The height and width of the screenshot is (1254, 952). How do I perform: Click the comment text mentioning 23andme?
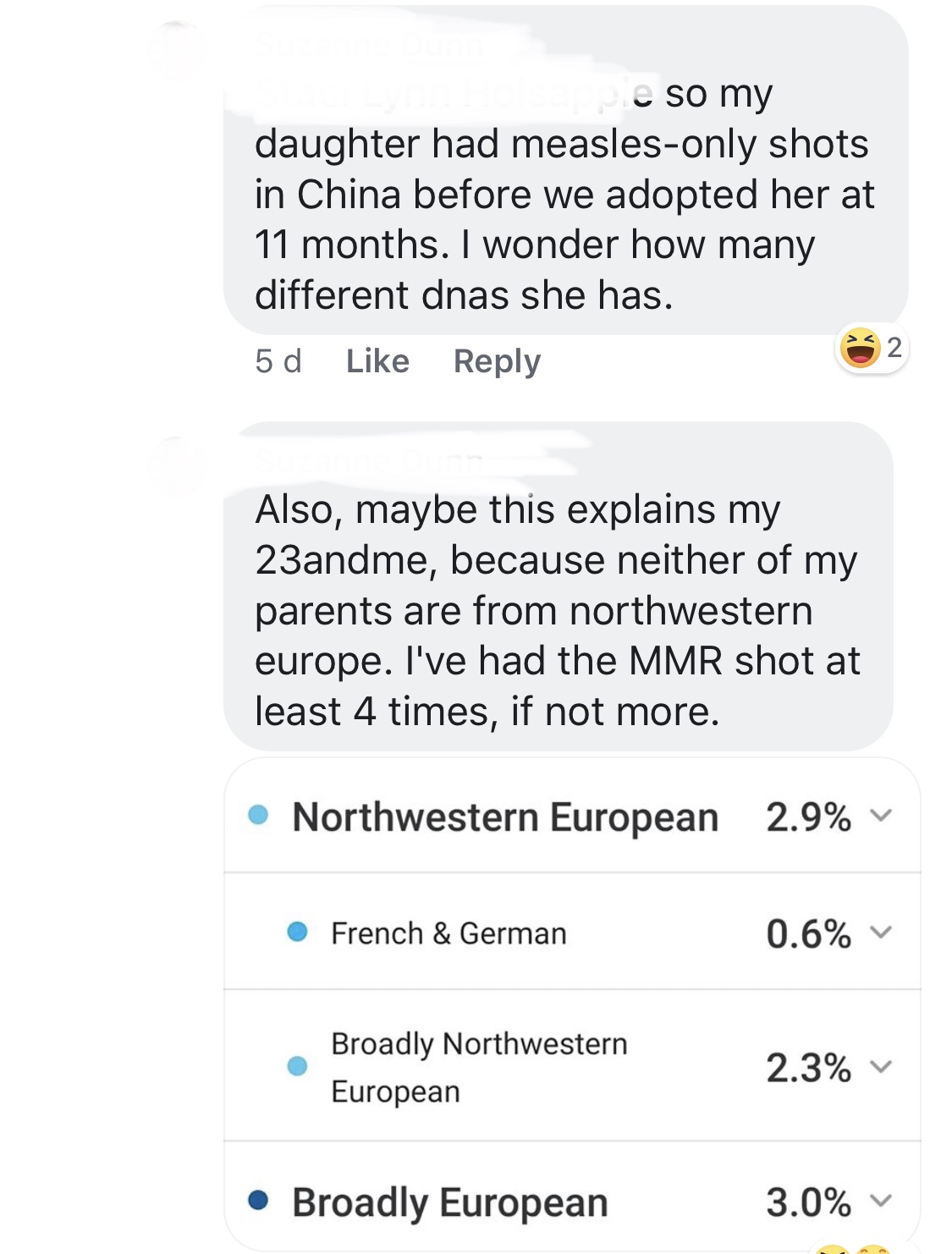pos(557,610)
